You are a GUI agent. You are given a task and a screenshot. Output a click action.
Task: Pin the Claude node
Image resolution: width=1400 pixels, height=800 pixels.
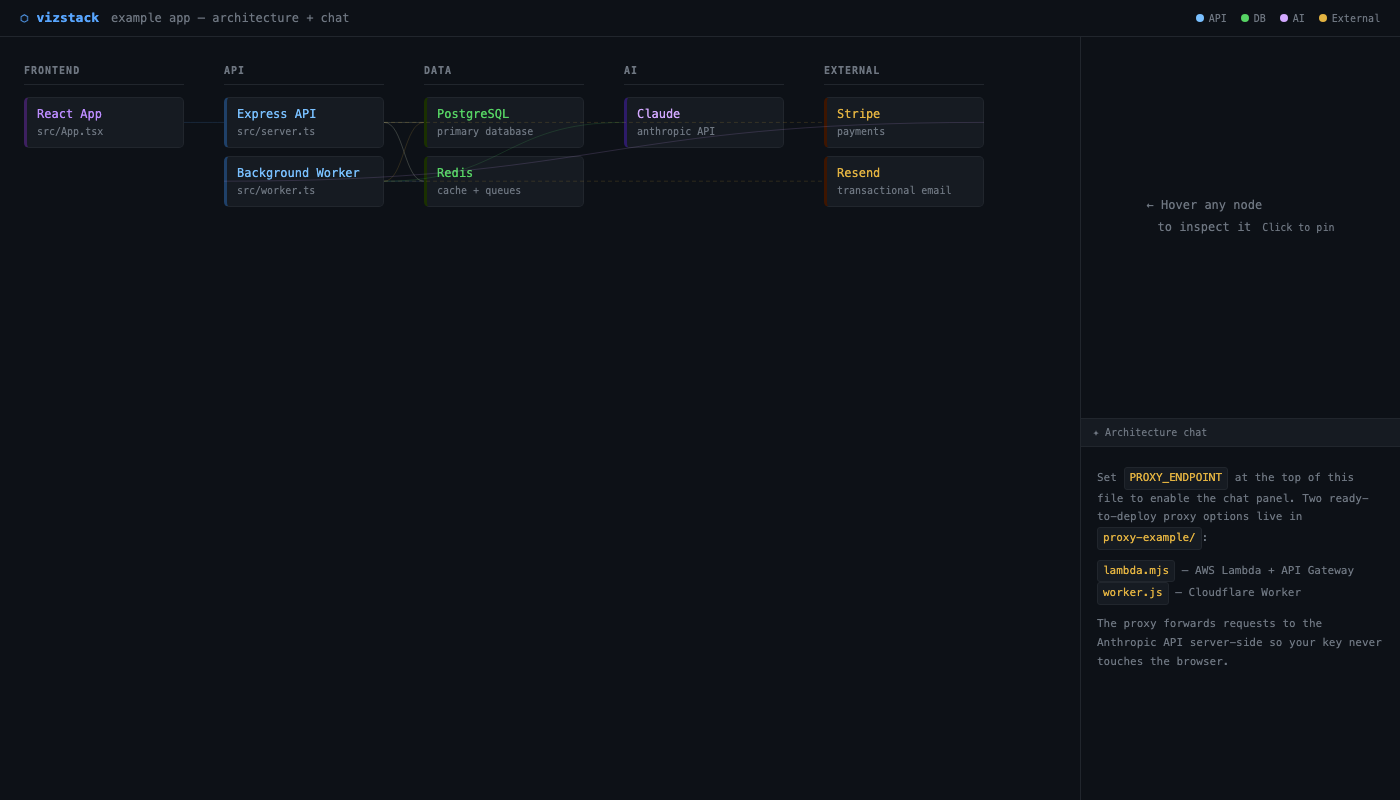(x=704, y=122)
